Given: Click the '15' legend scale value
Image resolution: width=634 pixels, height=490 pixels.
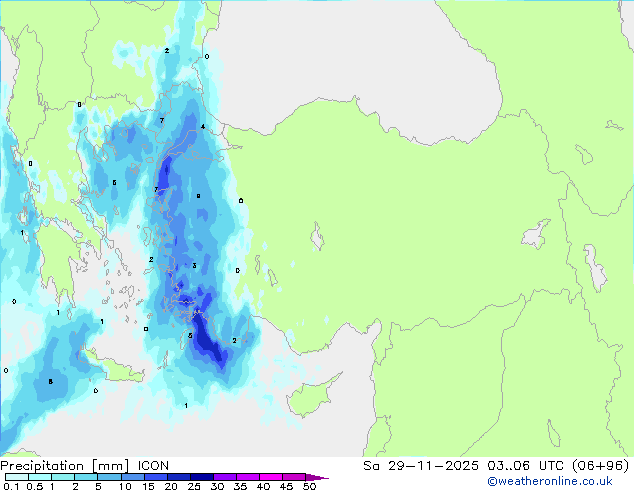Looking at the screenshot, I should coord(148,486).
